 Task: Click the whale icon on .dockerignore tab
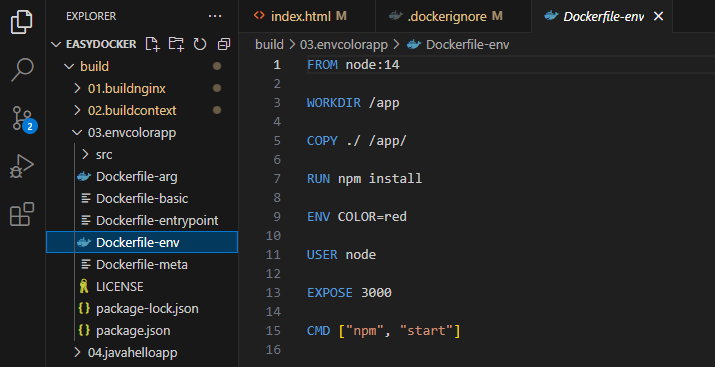395,16
